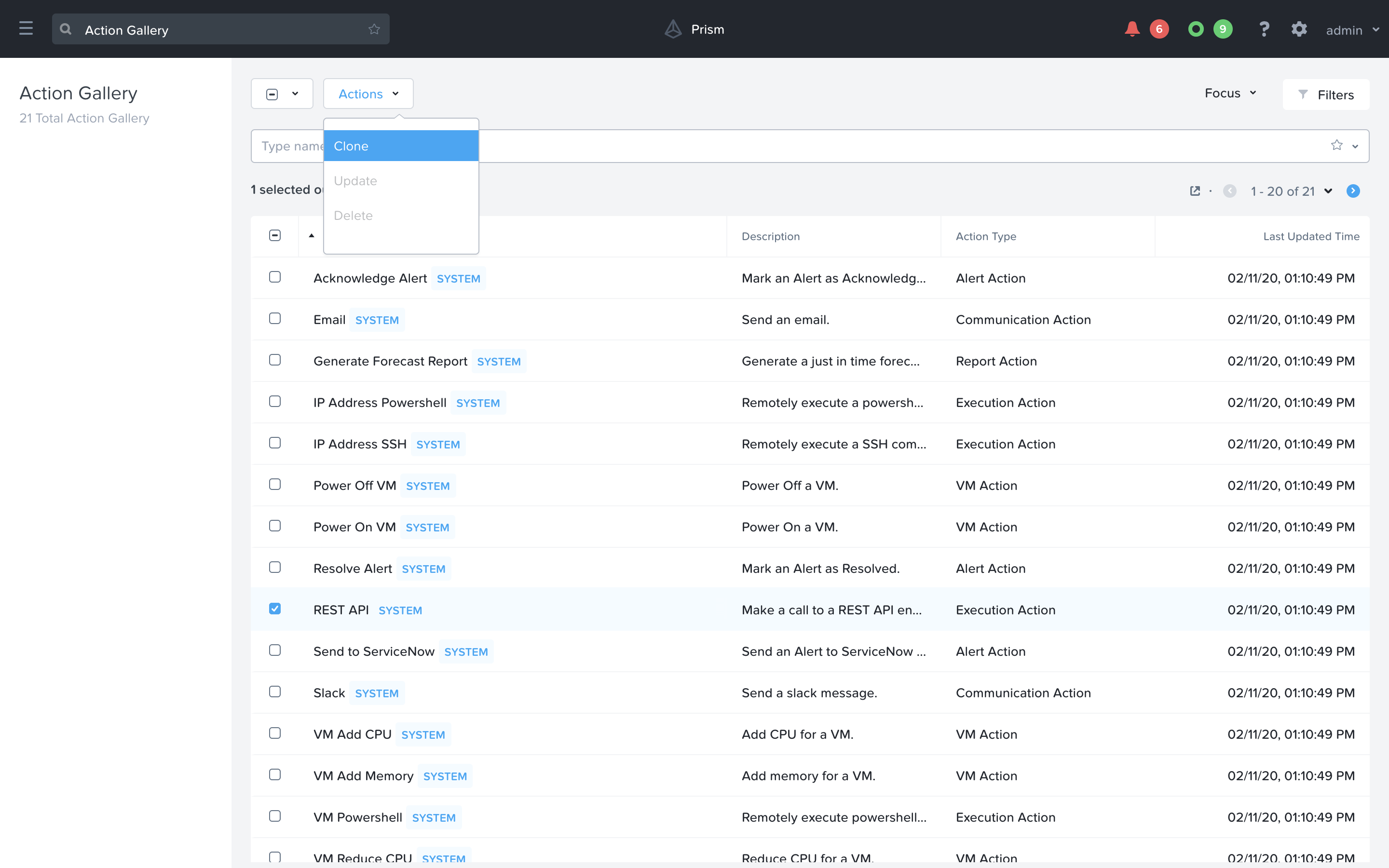Image resolution: width=1389 pixels, height=868 pixels.
Task: Toggle the header select-all checkbox
Action: 275,235
